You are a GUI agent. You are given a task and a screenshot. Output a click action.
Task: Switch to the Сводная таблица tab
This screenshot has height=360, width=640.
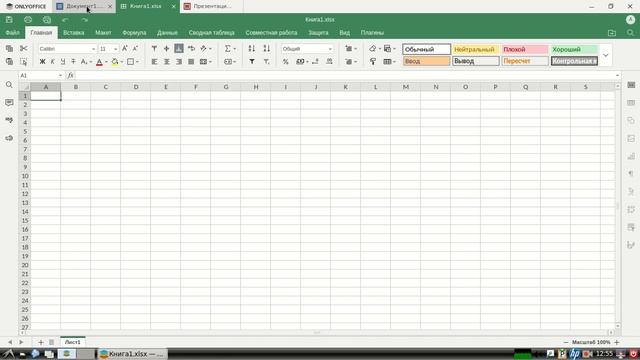(211, 33)
